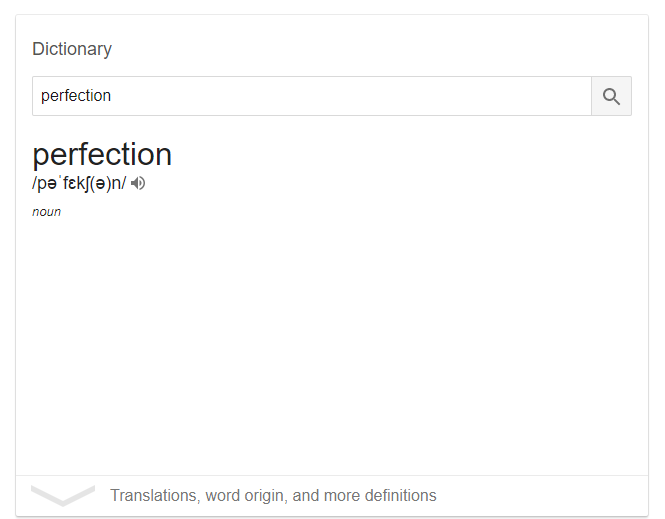Click the magnifying glass search button
This screenshot has width=665, height=519.
611,96
